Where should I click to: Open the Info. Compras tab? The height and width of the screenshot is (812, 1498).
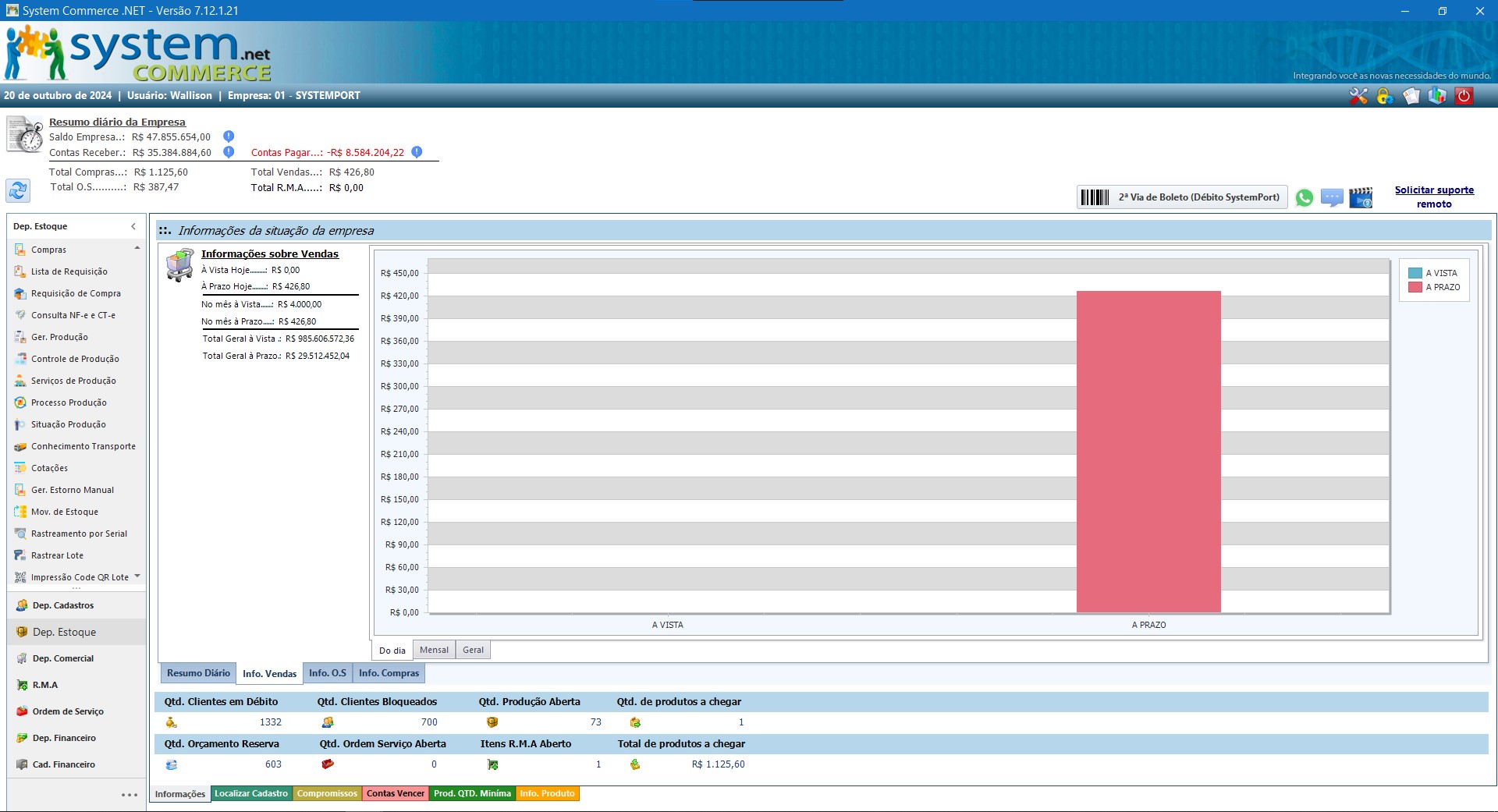coord(389,673)
